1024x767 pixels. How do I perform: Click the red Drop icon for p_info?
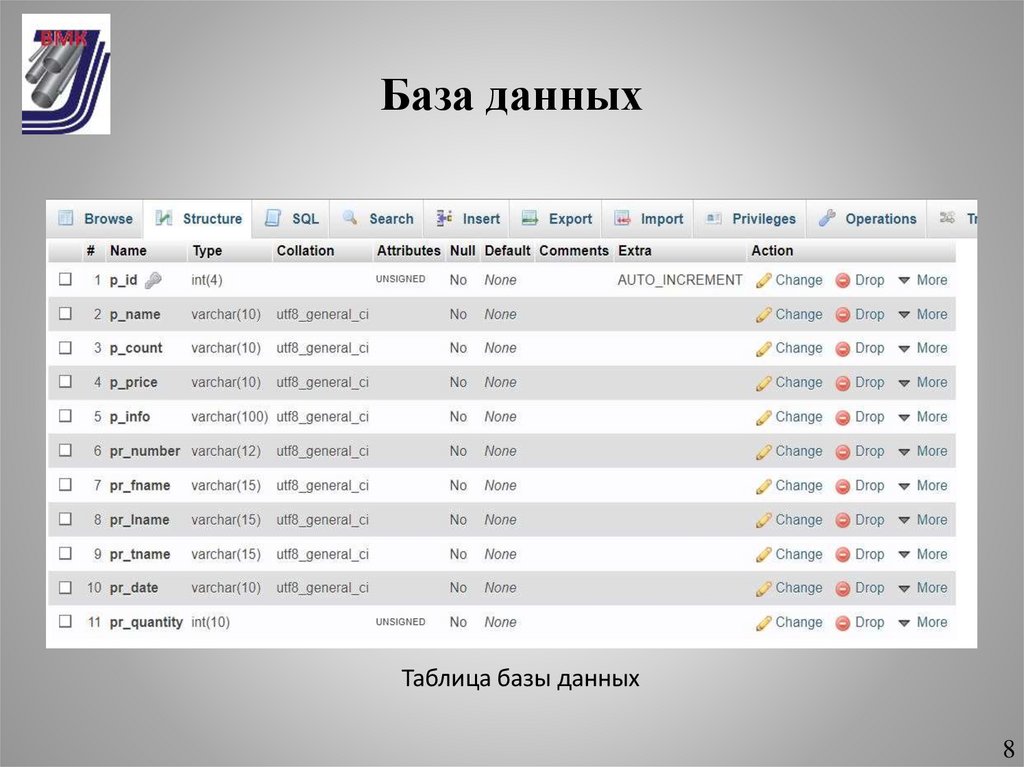click(843, 417)
